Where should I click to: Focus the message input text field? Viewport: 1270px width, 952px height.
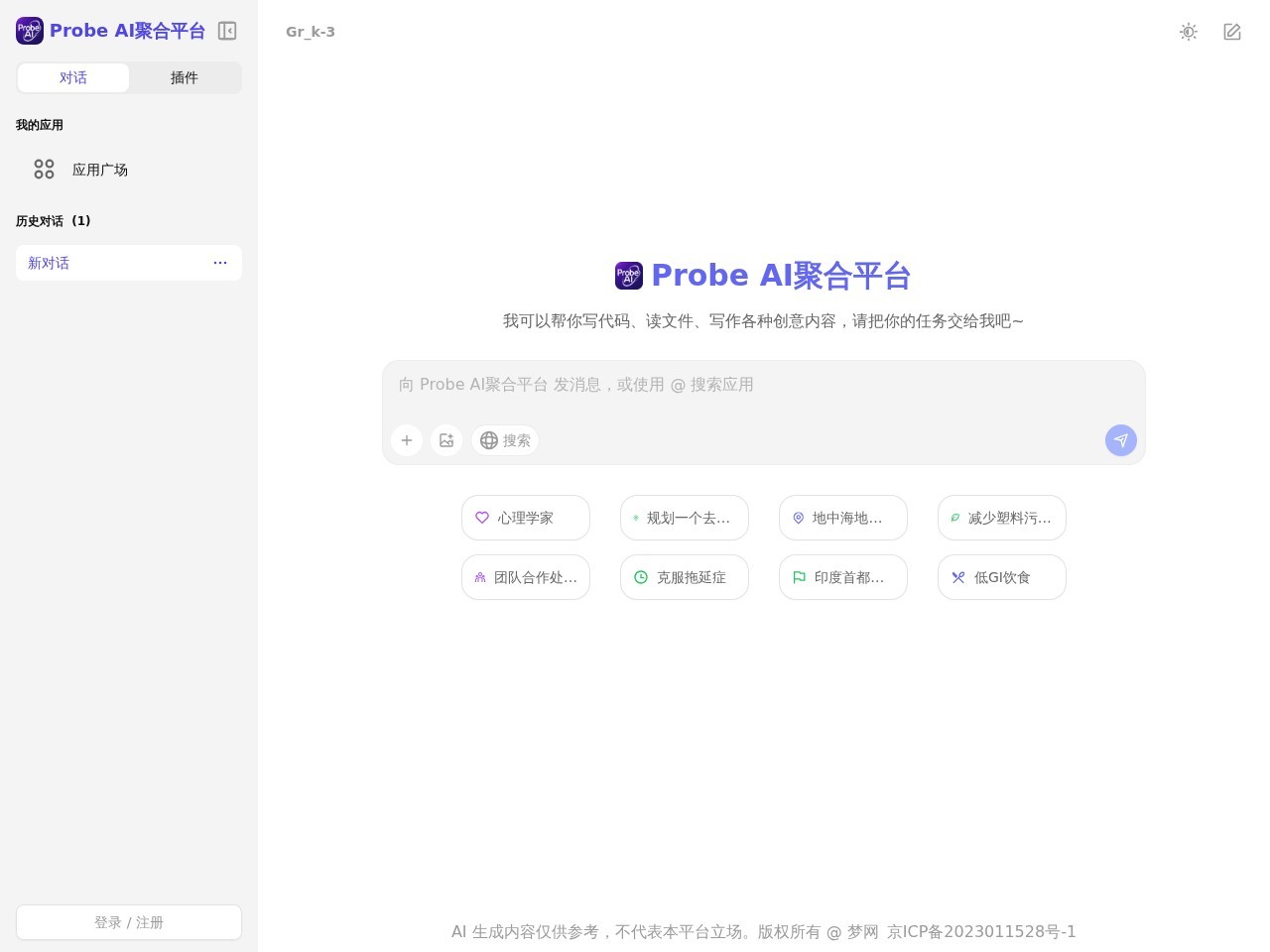pyautogui.click(x=764, y=385)
